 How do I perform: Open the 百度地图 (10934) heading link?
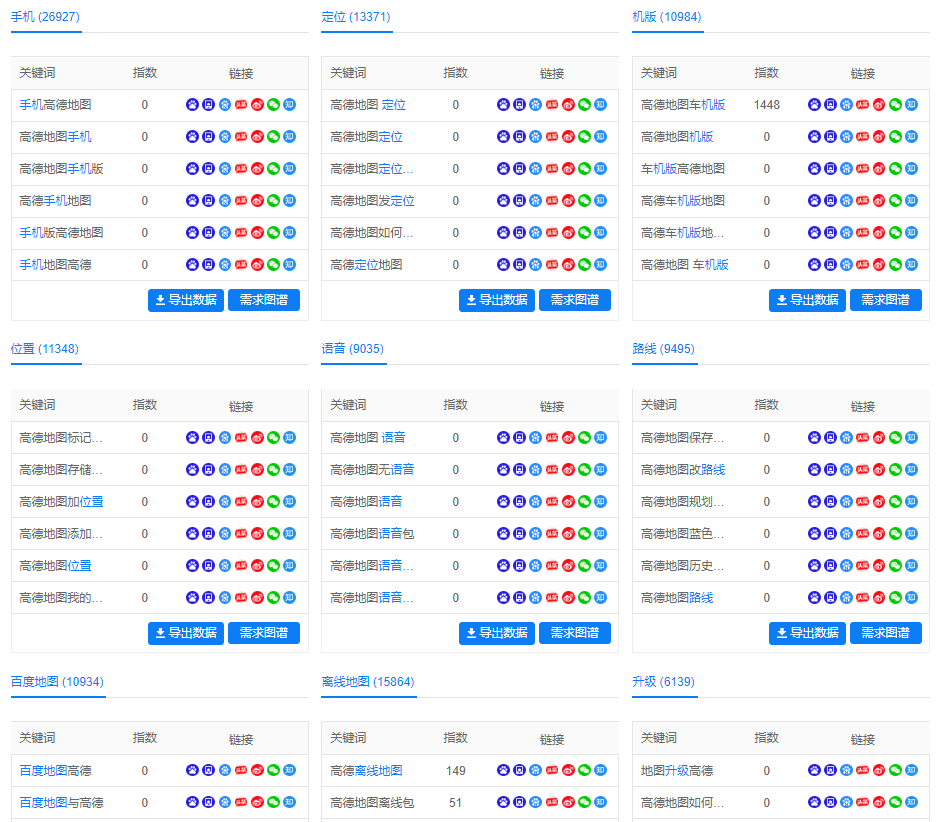click(57, 682)
